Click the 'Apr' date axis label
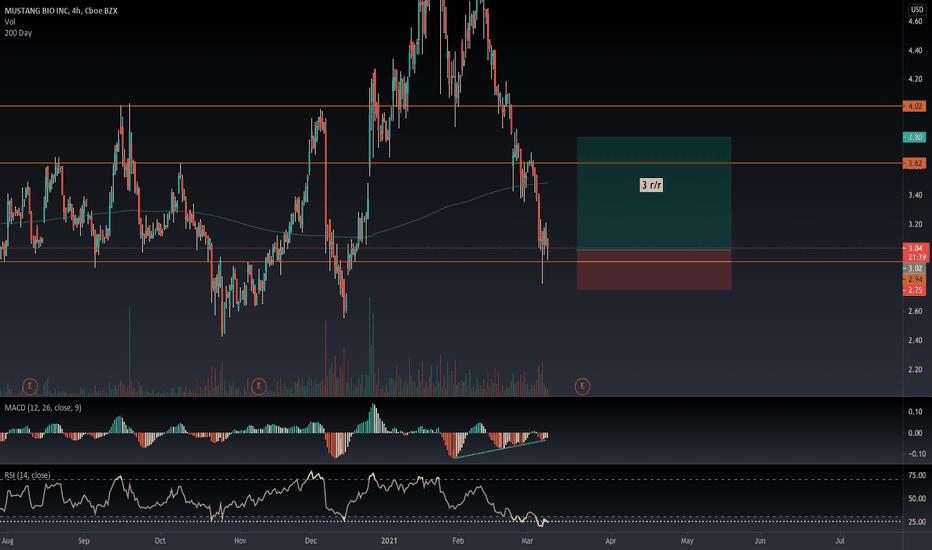 tap(610, 541)
